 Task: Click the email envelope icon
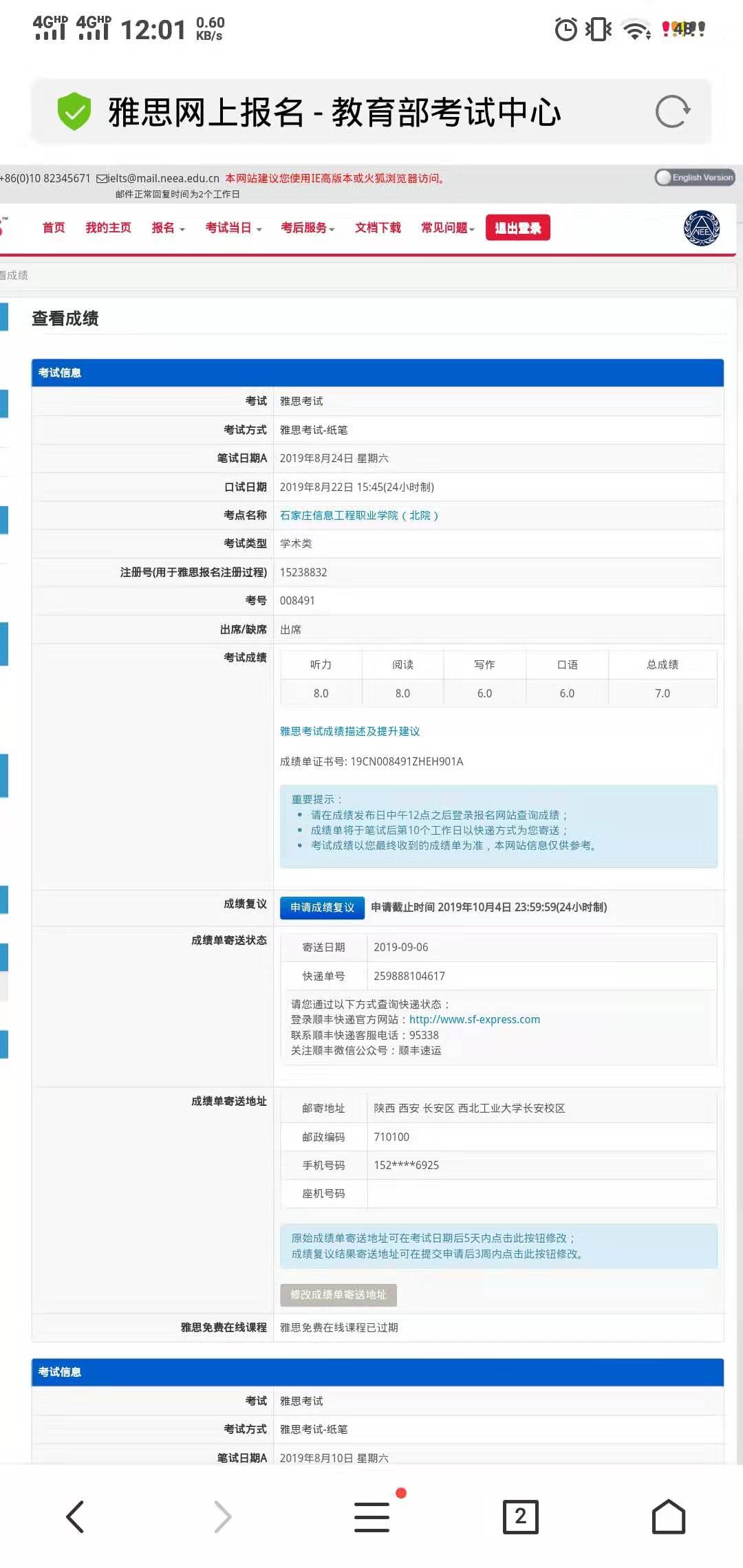pos(102,179)
